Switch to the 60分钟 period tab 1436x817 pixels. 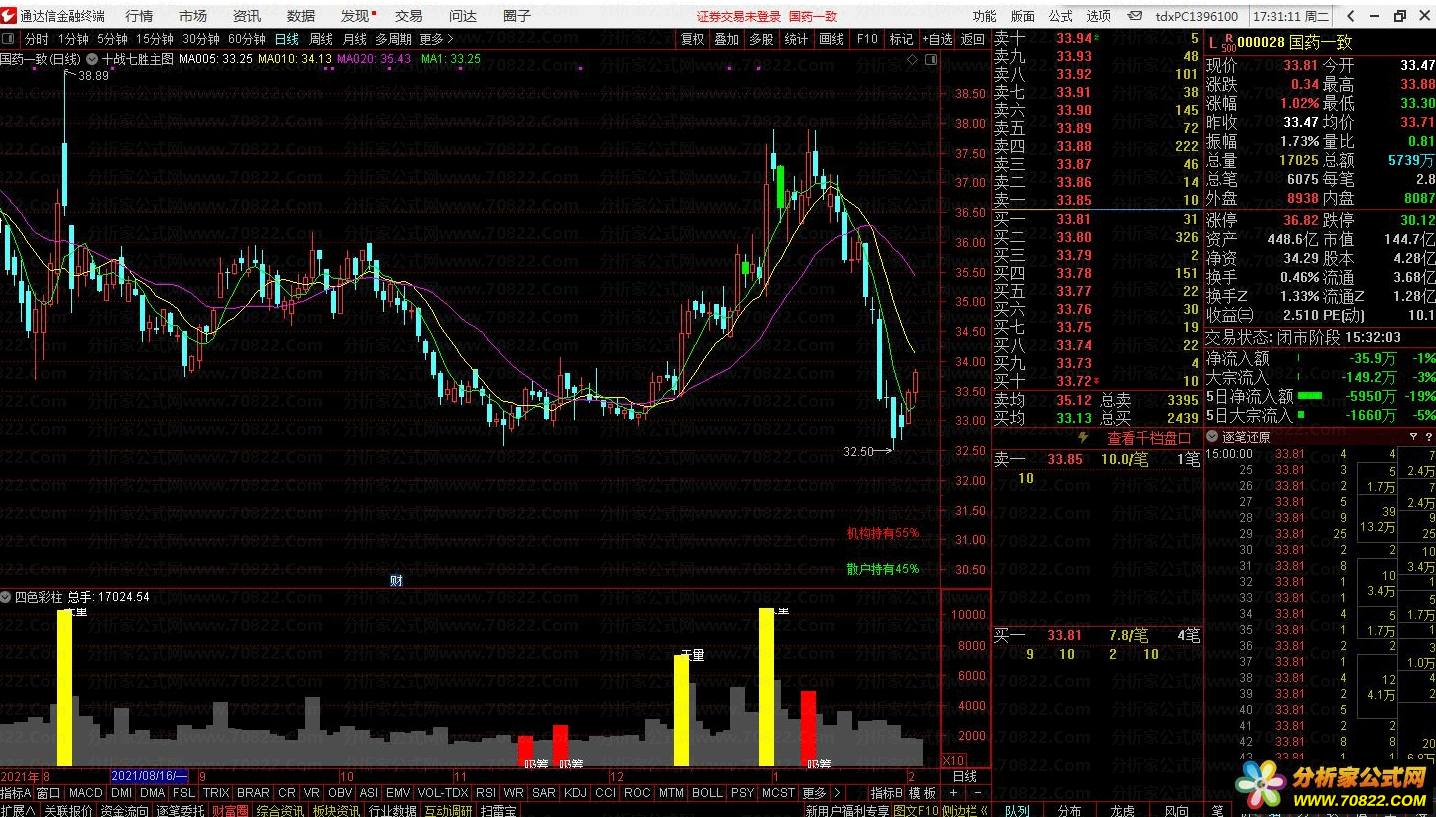click(247, 39)
